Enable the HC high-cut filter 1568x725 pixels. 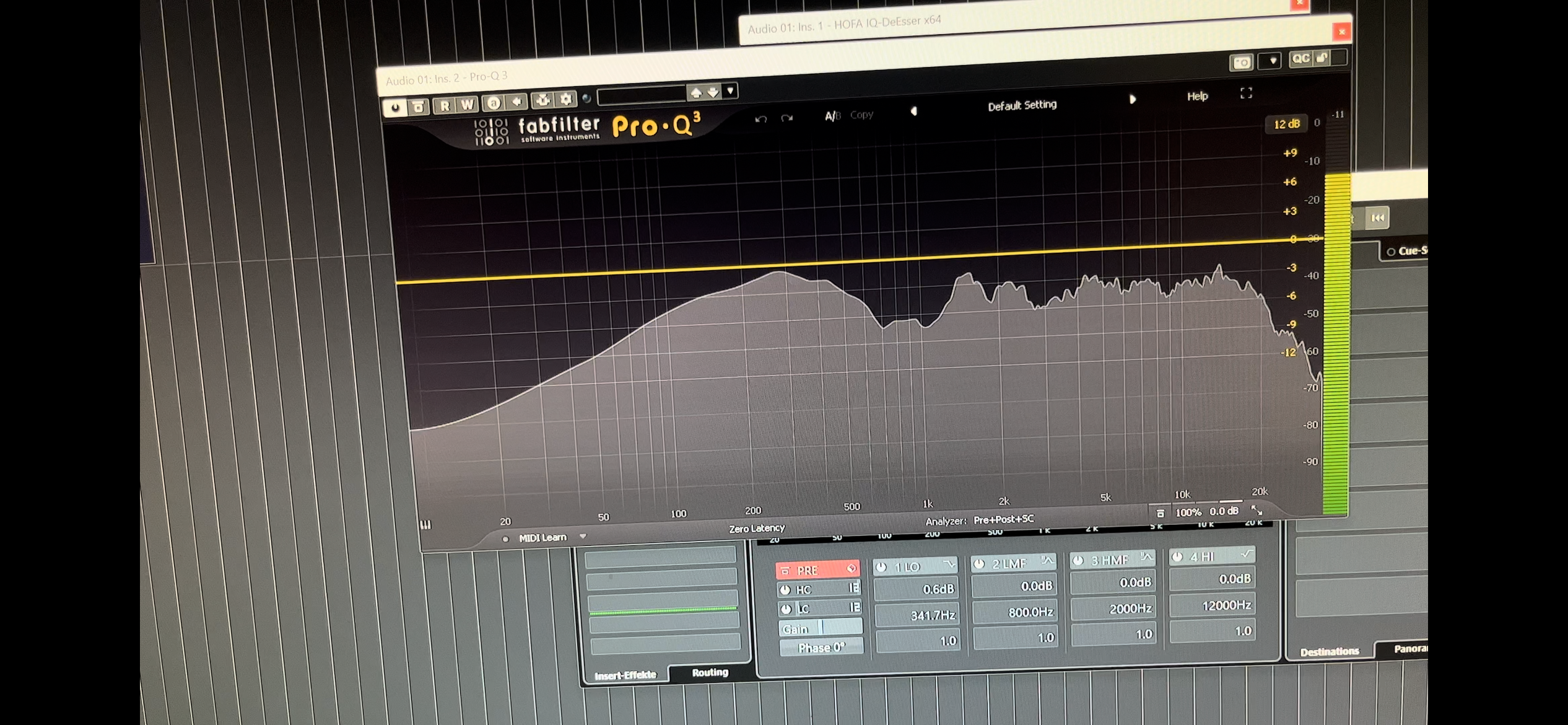(x=785, y=590)
